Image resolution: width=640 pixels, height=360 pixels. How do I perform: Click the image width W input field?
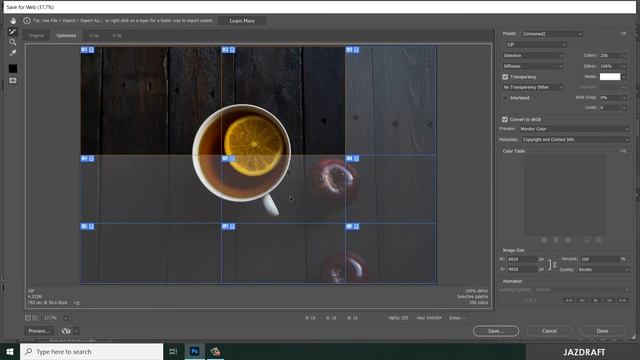coord(522,259)
